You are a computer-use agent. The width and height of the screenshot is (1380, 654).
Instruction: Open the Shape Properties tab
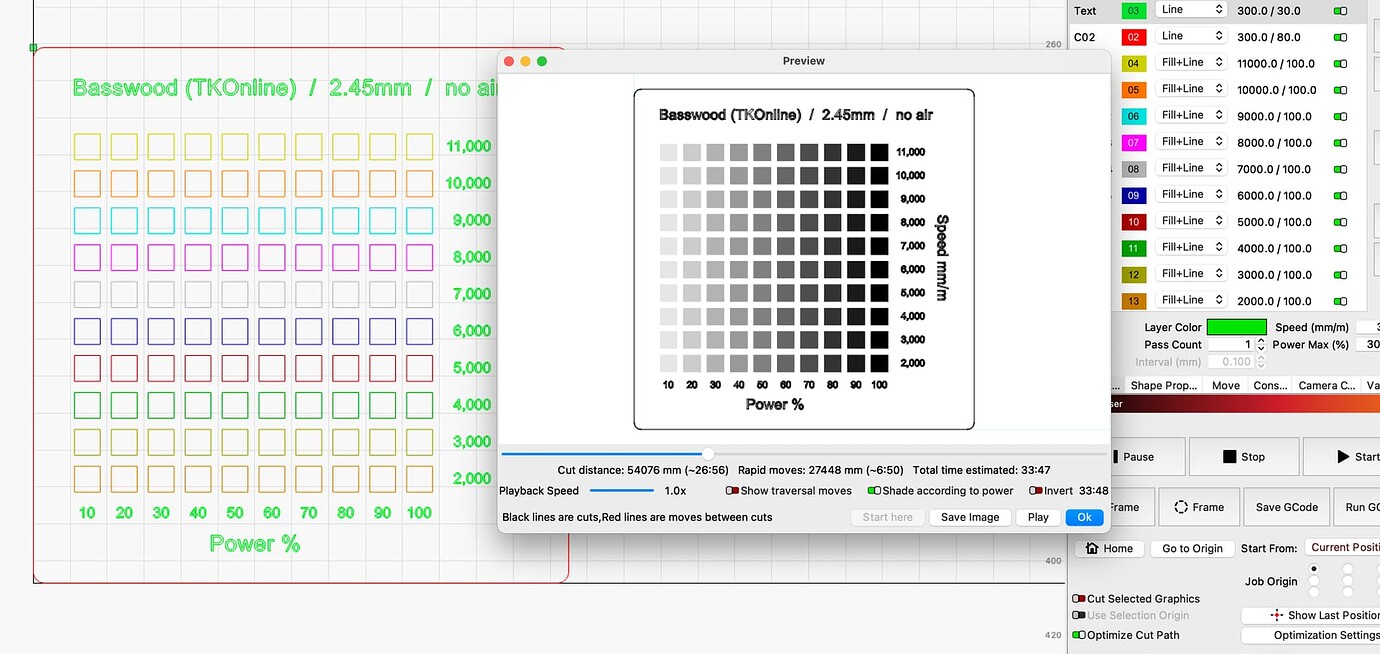point(1166,385)
